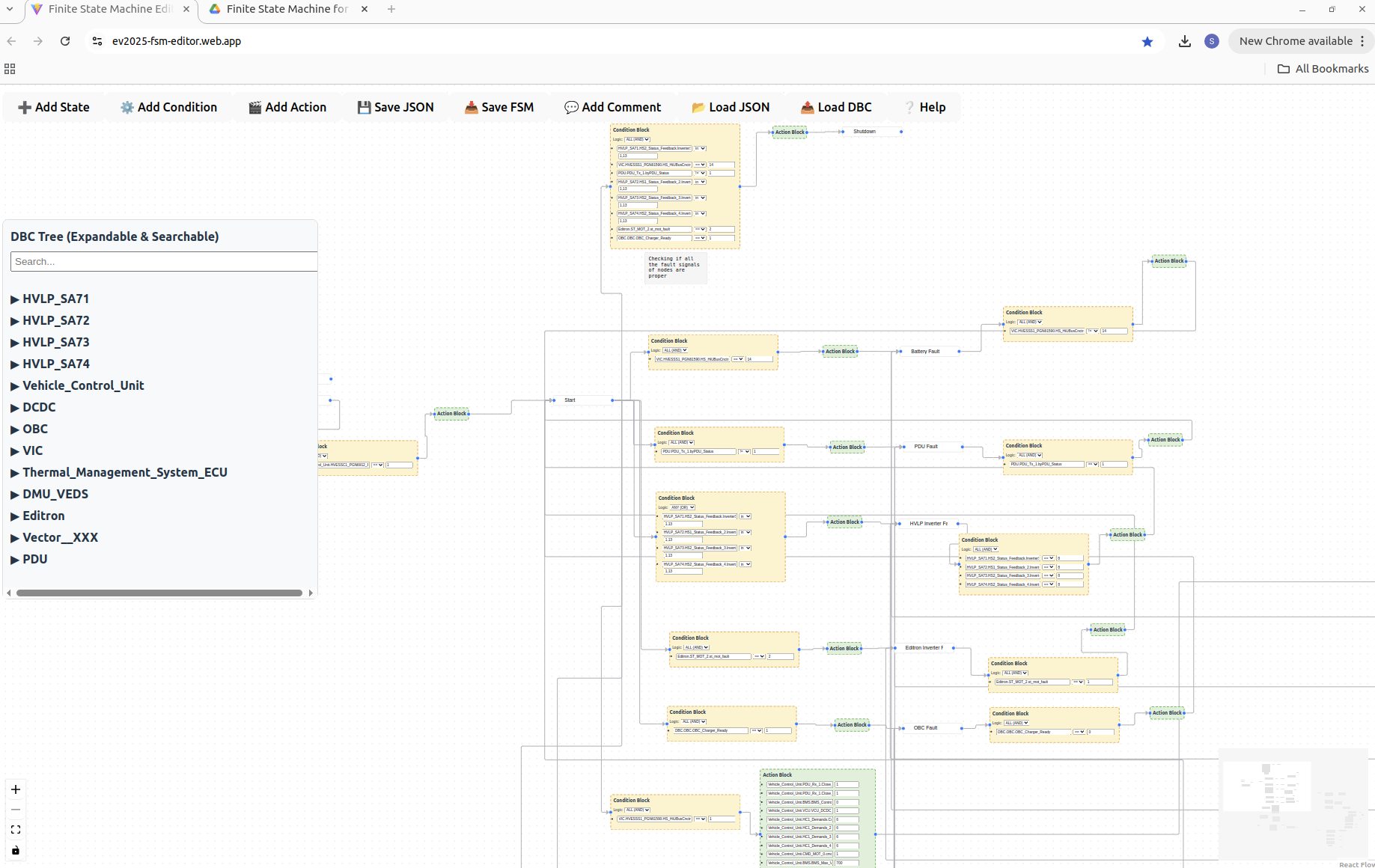Click the React Flow attribution link
The width and height of the screenshot is (1375, 868).
tap(1356, 864)
